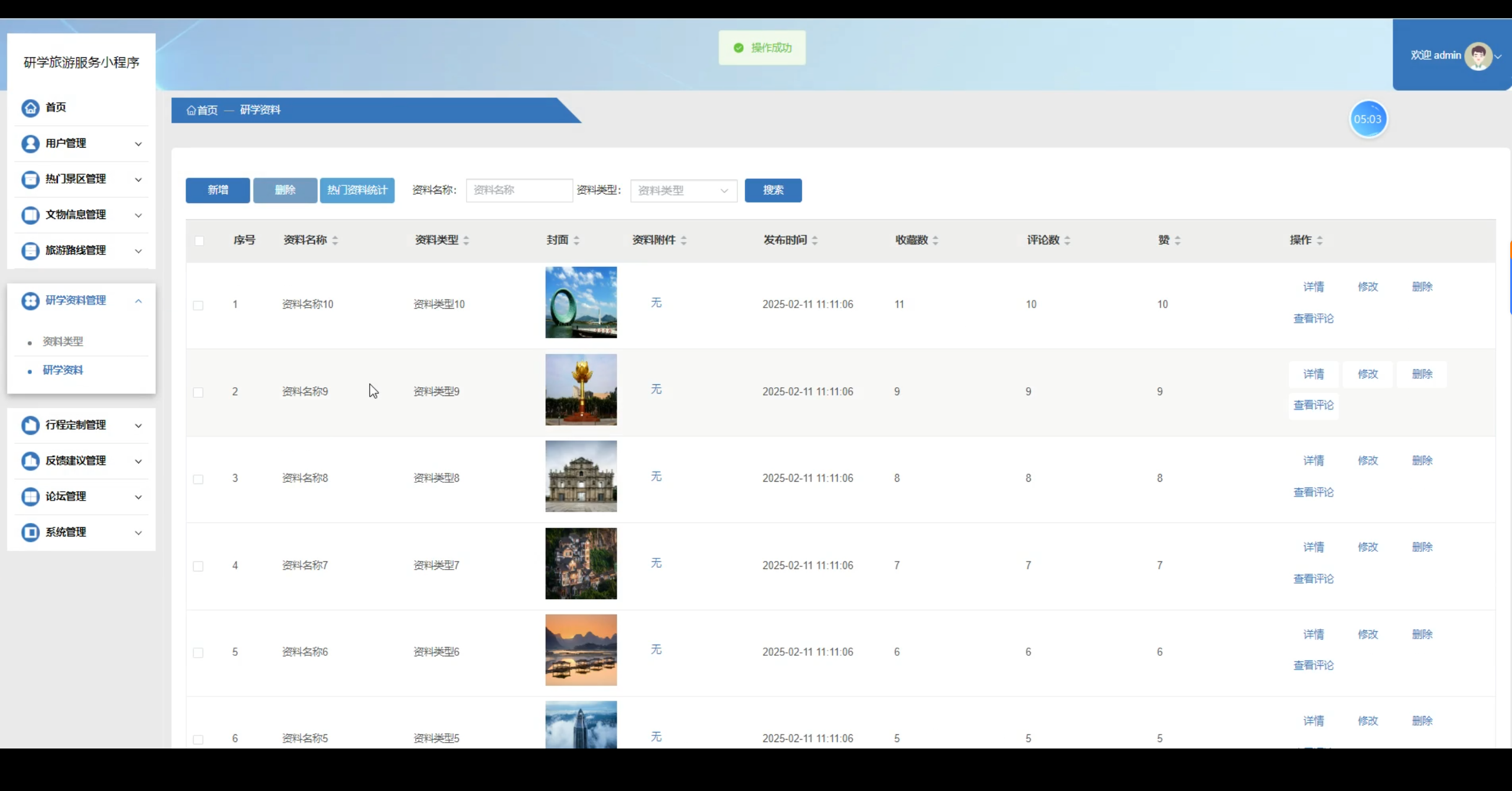Sort by 资料名称 column sort arrows
The width and height of the screenshot is (1512, 791).
(335, 240)
